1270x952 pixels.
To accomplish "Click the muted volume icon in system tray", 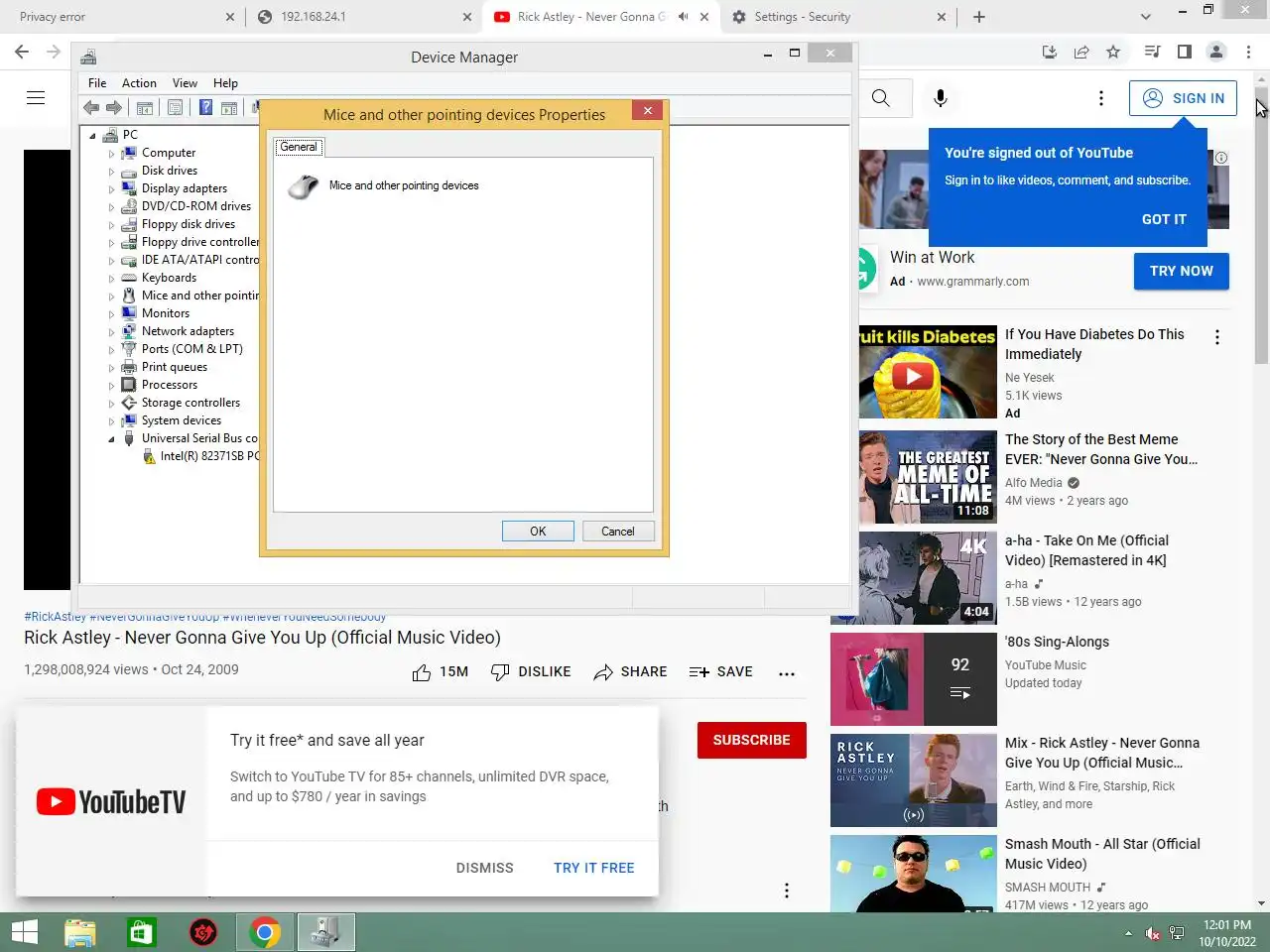I will click(1152, 933).
